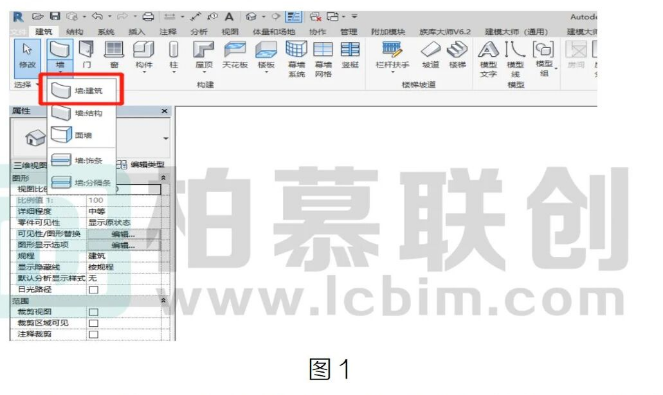Select the 模型文字 (Model Text) tool
Screen dimensions: 663x395
488,58
